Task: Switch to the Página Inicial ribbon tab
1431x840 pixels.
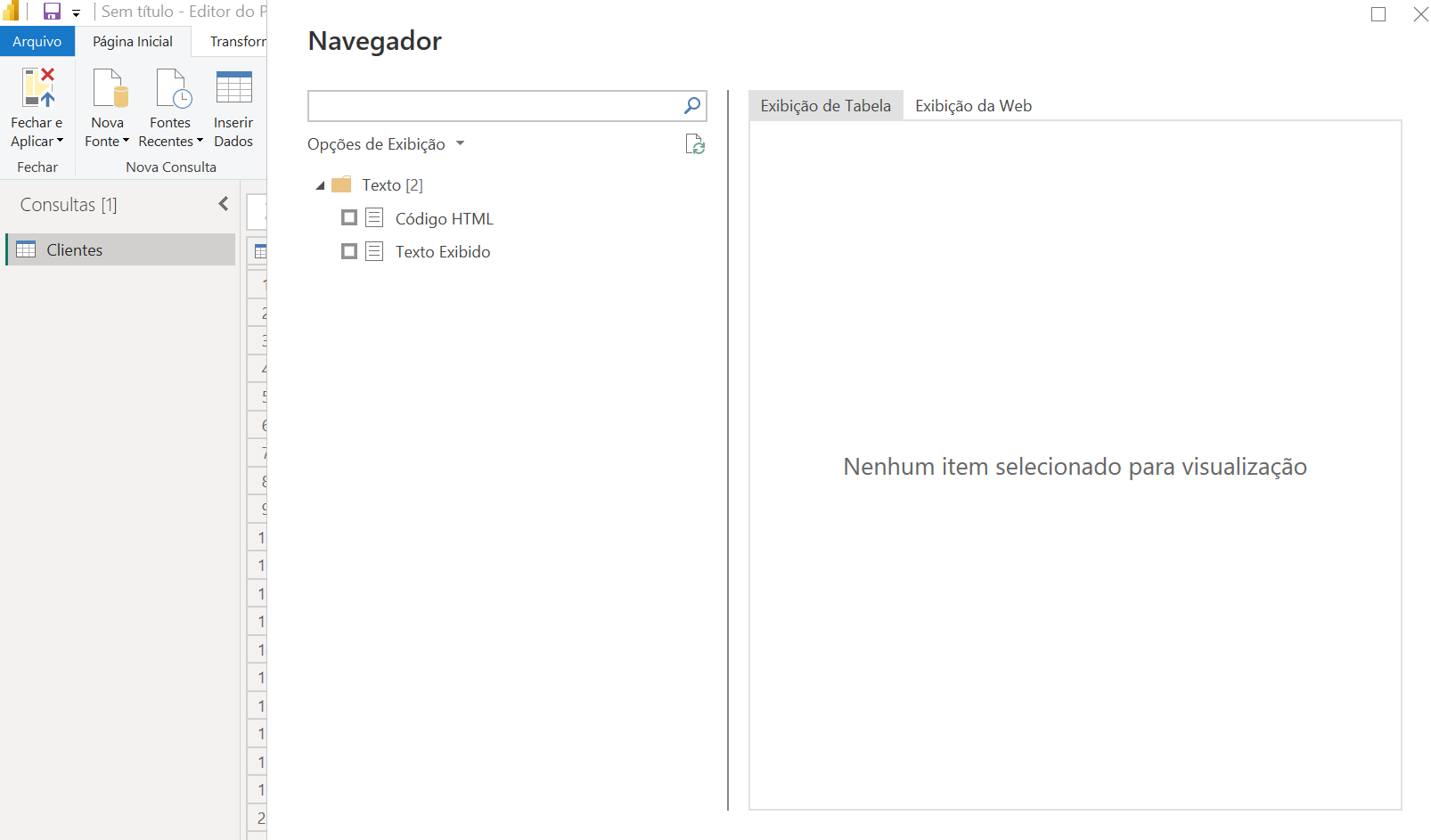Action: point(133,42)
